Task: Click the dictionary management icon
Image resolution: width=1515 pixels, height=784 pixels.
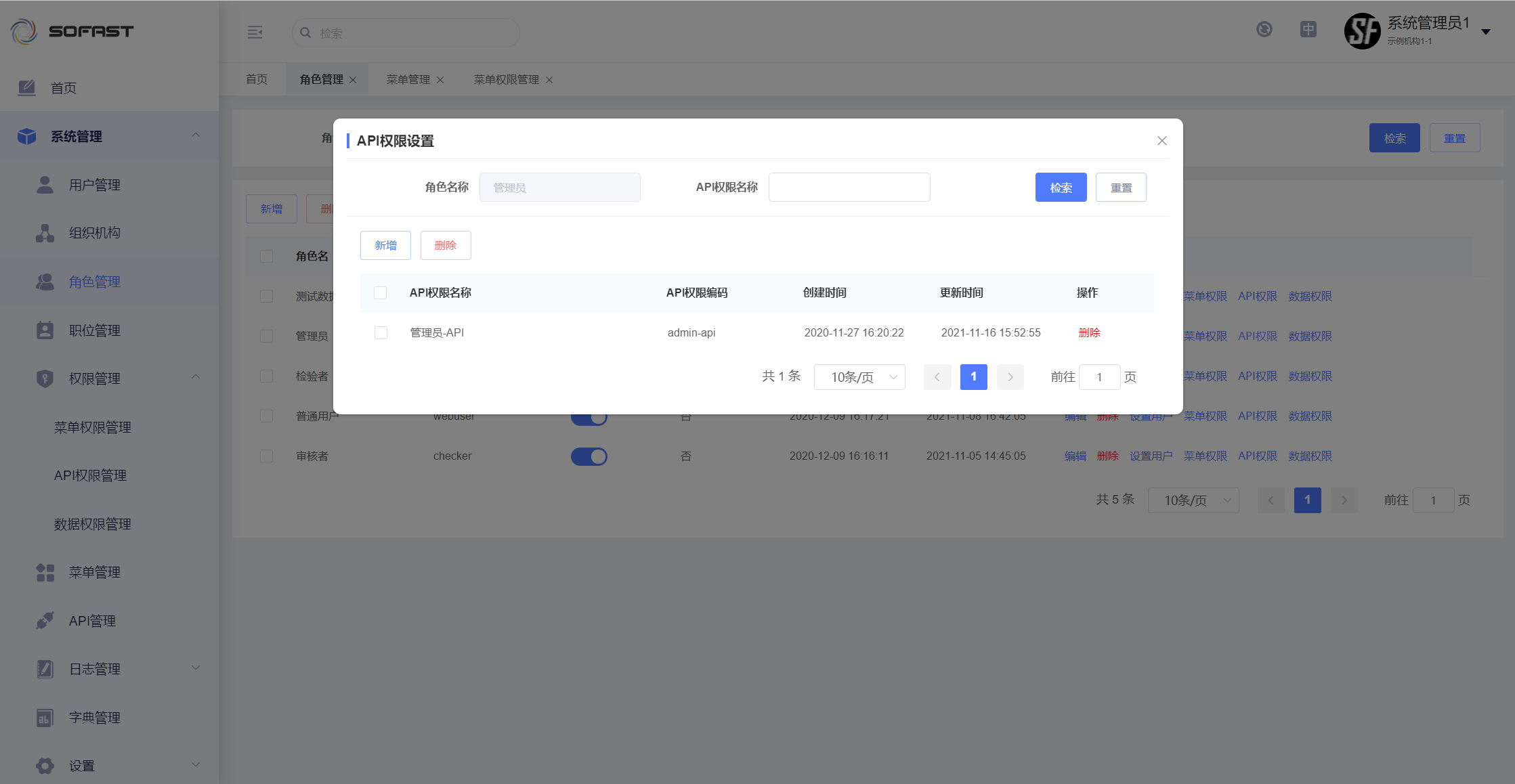Action: pyautogui.click(x=45, y=718)
